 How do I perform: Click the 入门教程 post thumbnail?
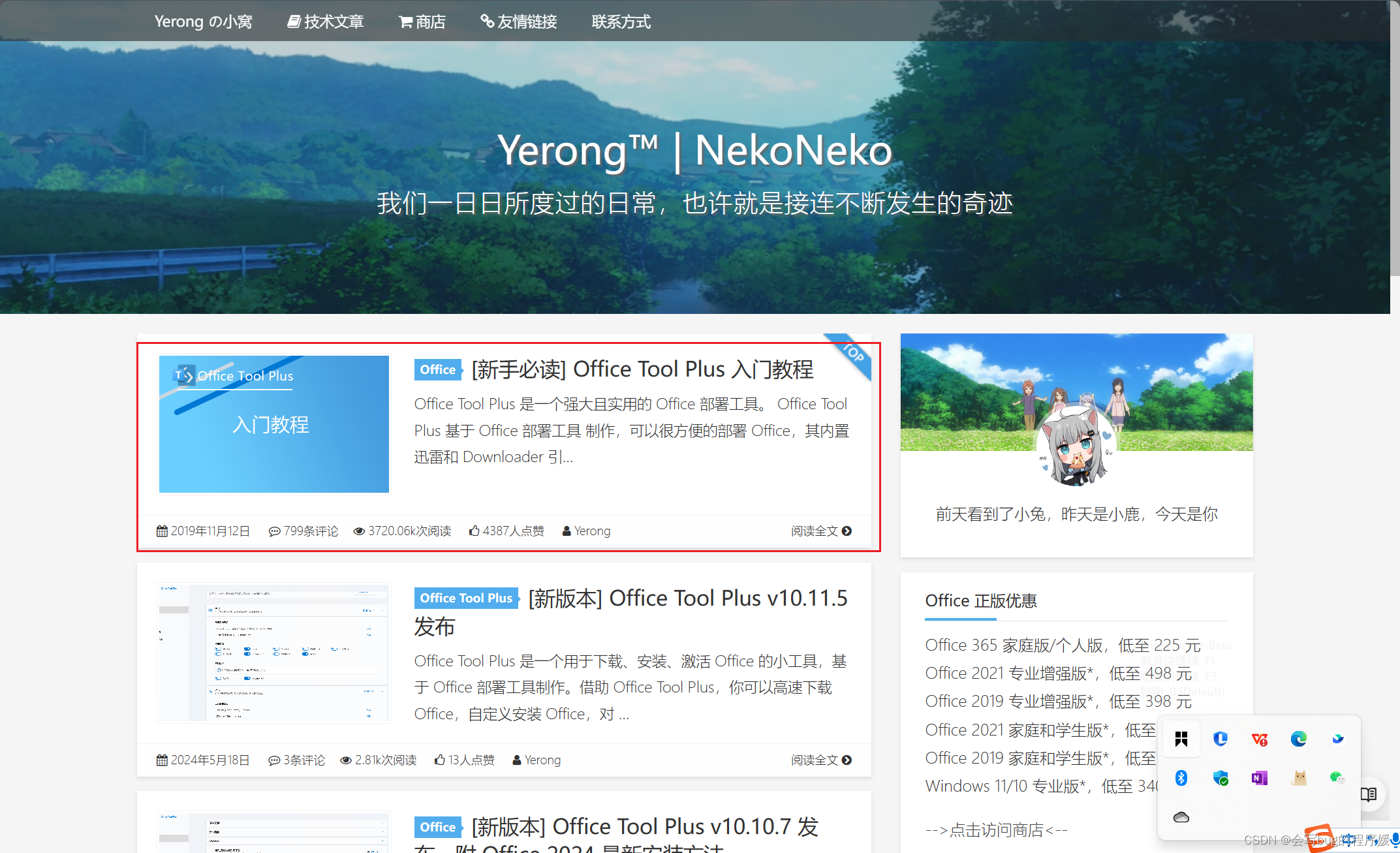[x=273, y=424]
